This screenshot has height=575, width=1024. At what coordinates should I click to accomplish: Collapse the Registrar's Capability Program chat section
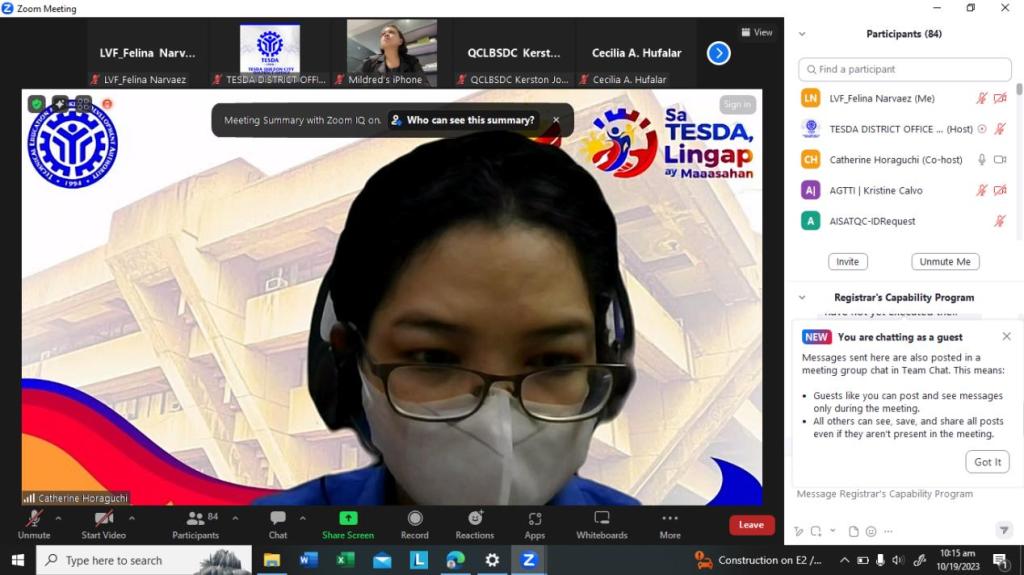coord(801,297)
